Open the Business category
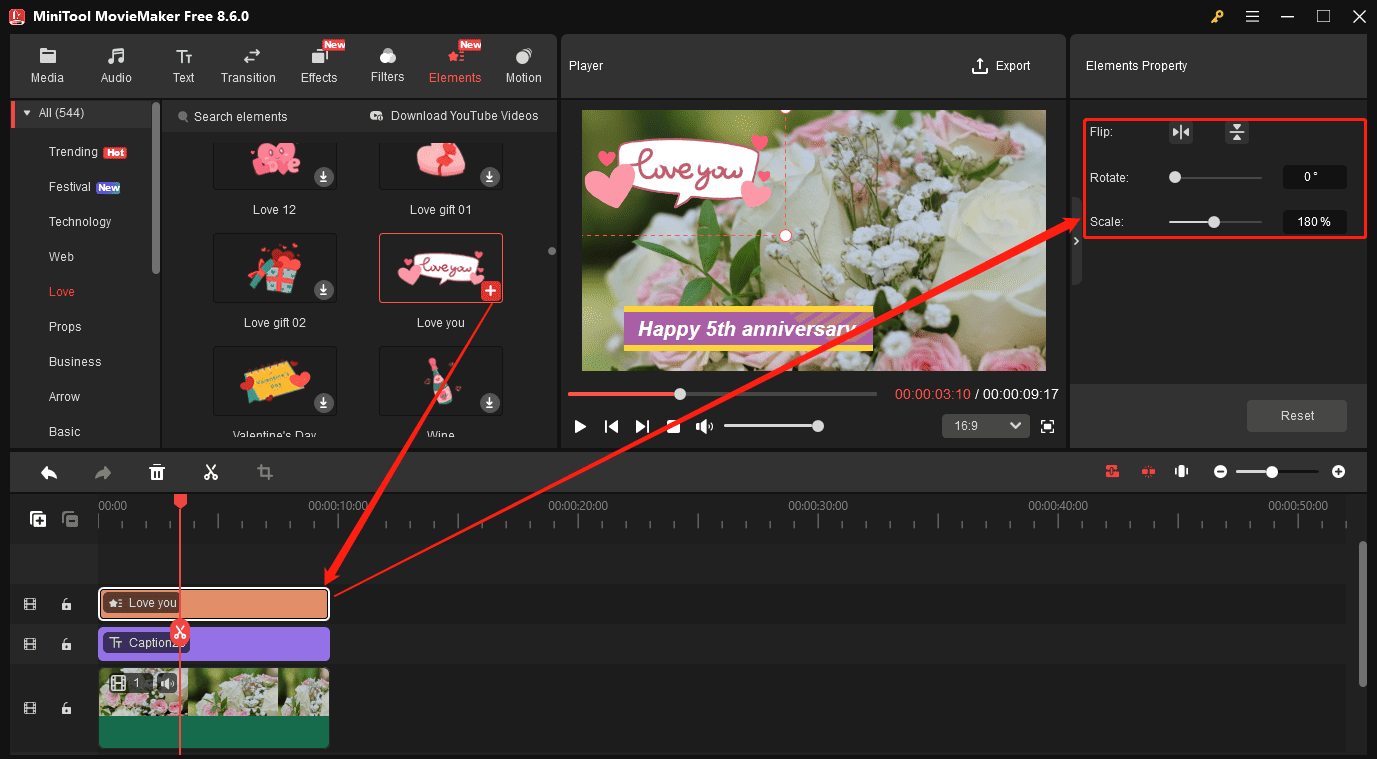Image resolution: width=1377 pixels, height=759 pixels. tap(75, 362)
